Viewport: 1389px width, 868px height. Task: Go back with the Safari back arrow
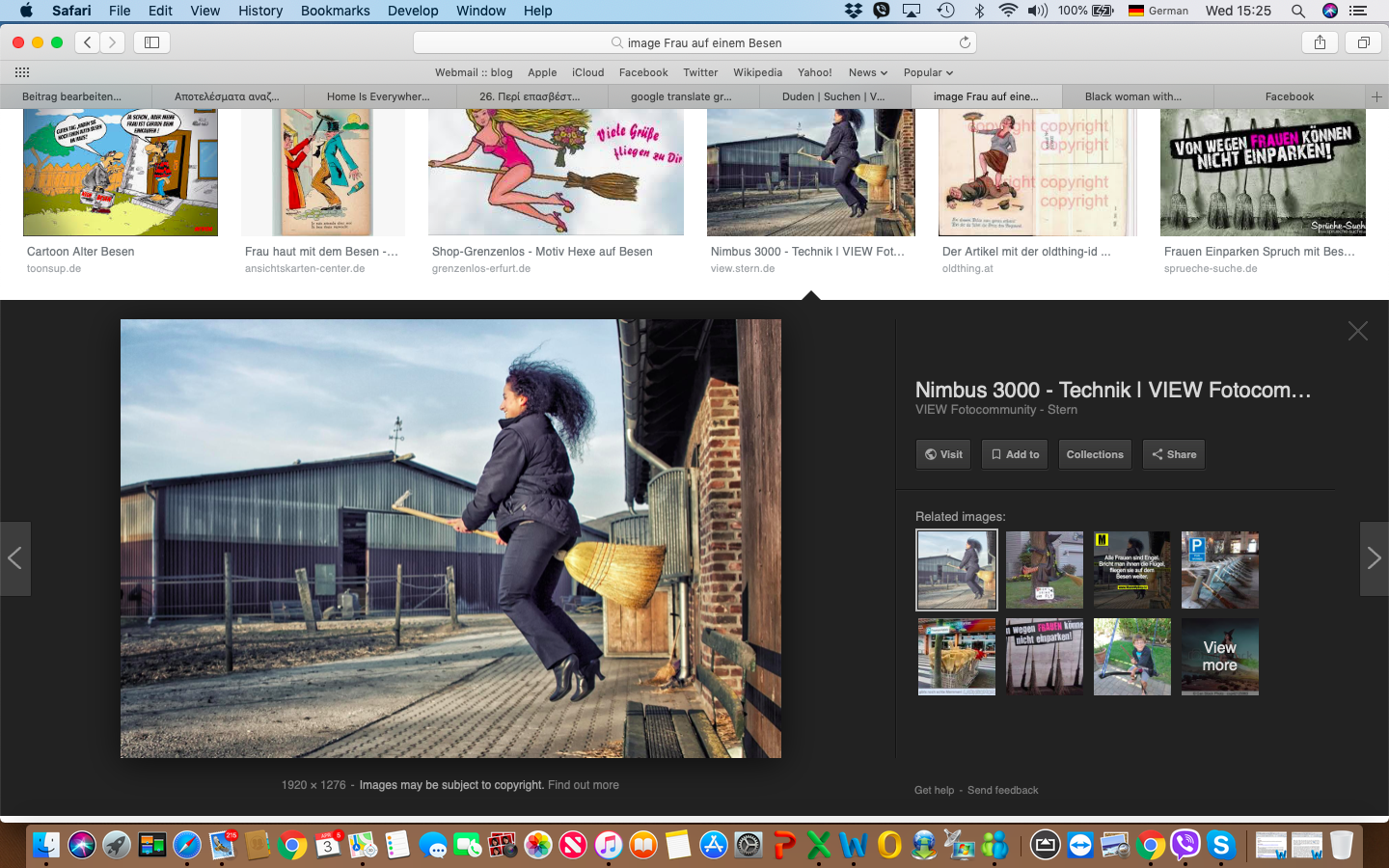pyautogui.click(x=88, y=42)
